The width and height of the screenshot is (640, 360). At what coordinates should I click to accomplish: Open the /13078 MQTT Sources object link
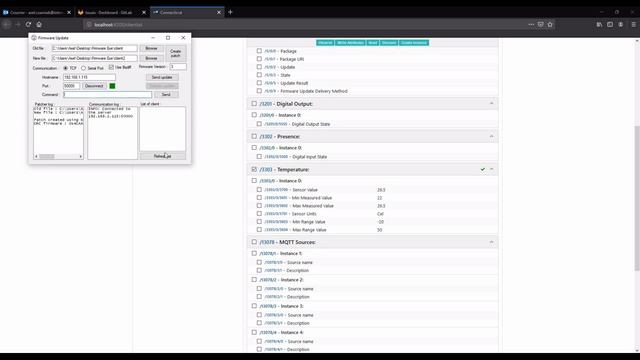pos(267,242)
